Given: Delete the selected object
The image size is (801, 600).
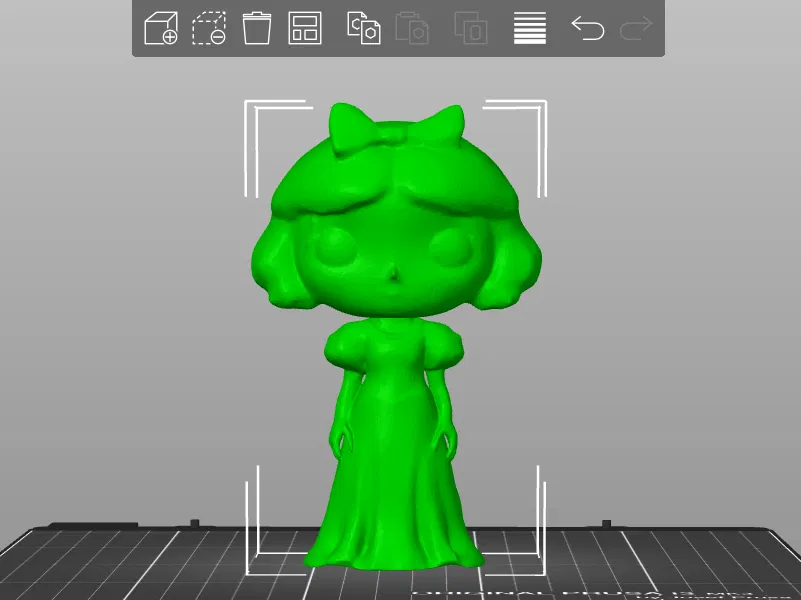Looking at the screenshot, I should (208, 30).
